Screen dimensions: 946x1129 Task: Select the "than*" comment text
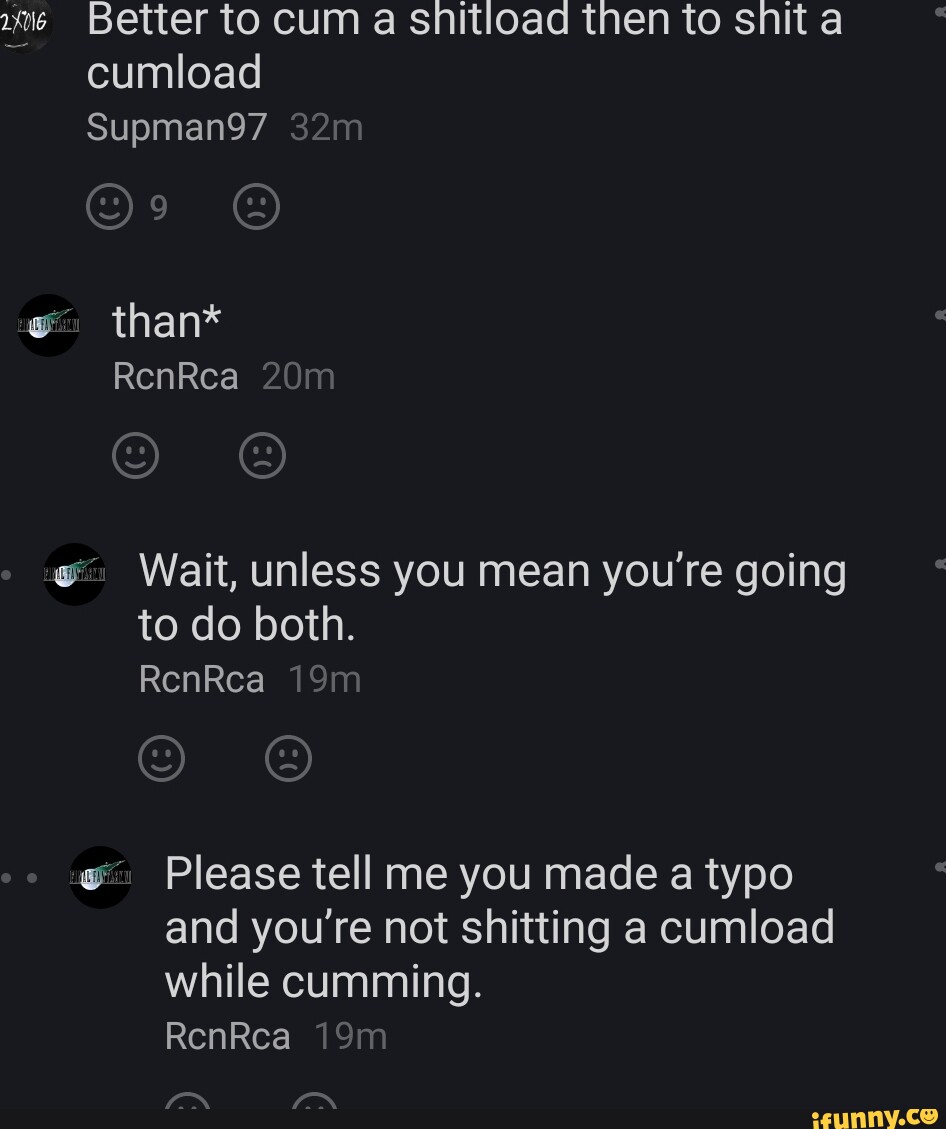pyautogui.click(x=167, y=322)
